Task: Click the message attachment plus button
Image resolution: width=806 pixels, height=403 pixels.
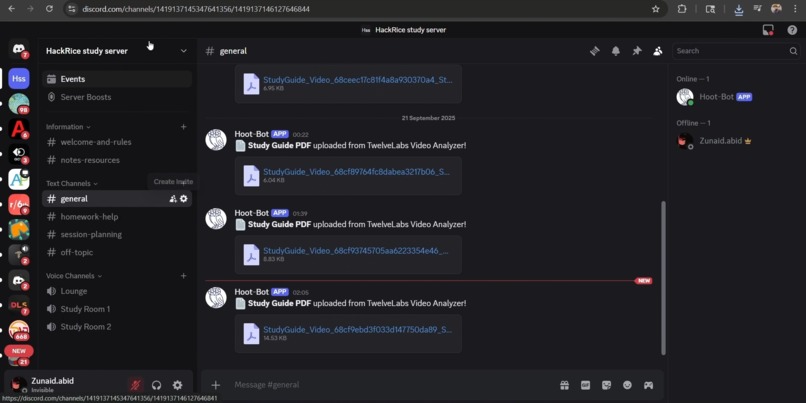Action: (x=216, y=385)
